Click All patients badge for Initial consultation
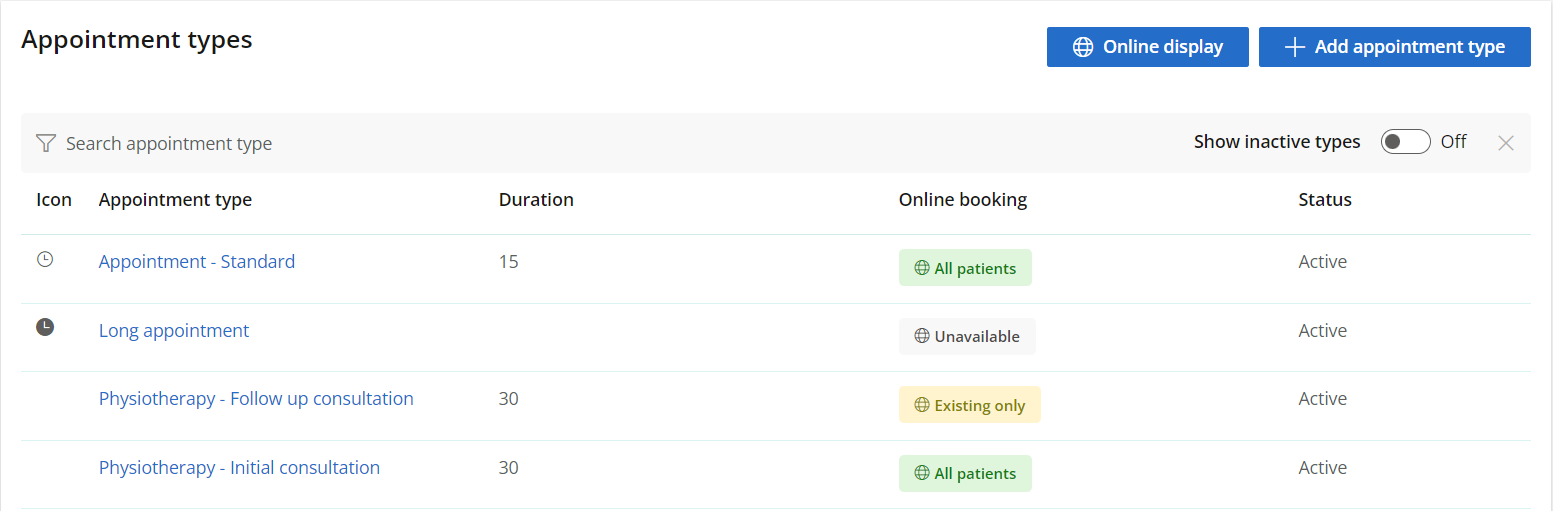The image size is (1553, 511). pos(965,473)
